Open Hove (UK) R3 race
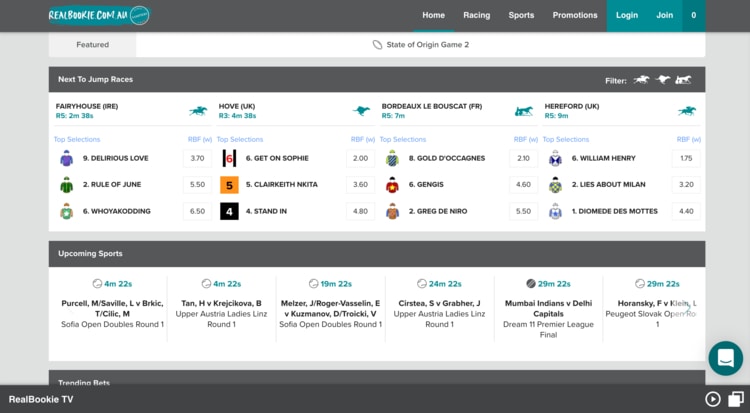 [296, 111]
